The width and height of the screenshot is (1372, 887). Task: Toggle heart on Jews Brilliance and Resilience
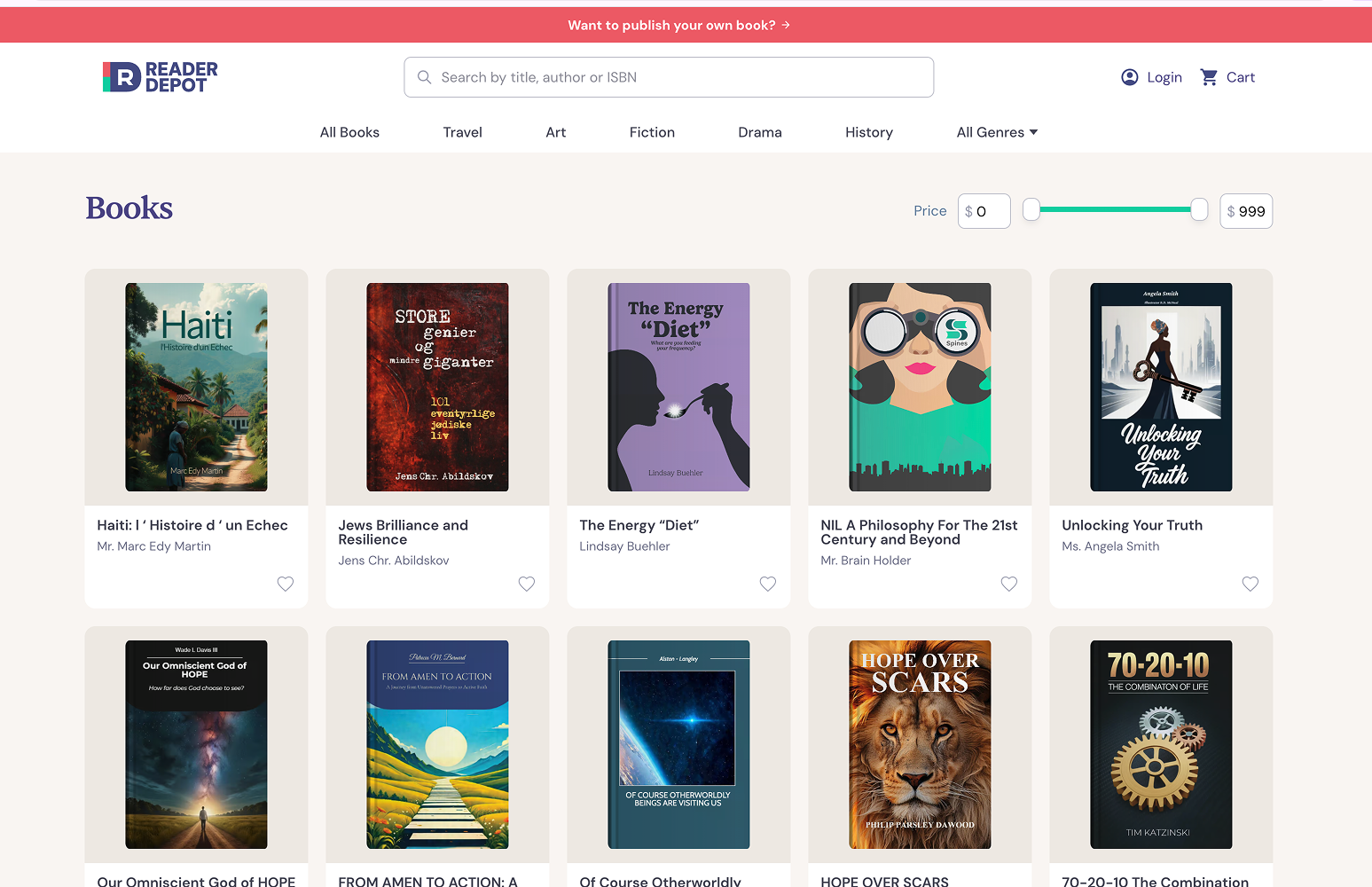click(x=527, y=584)
